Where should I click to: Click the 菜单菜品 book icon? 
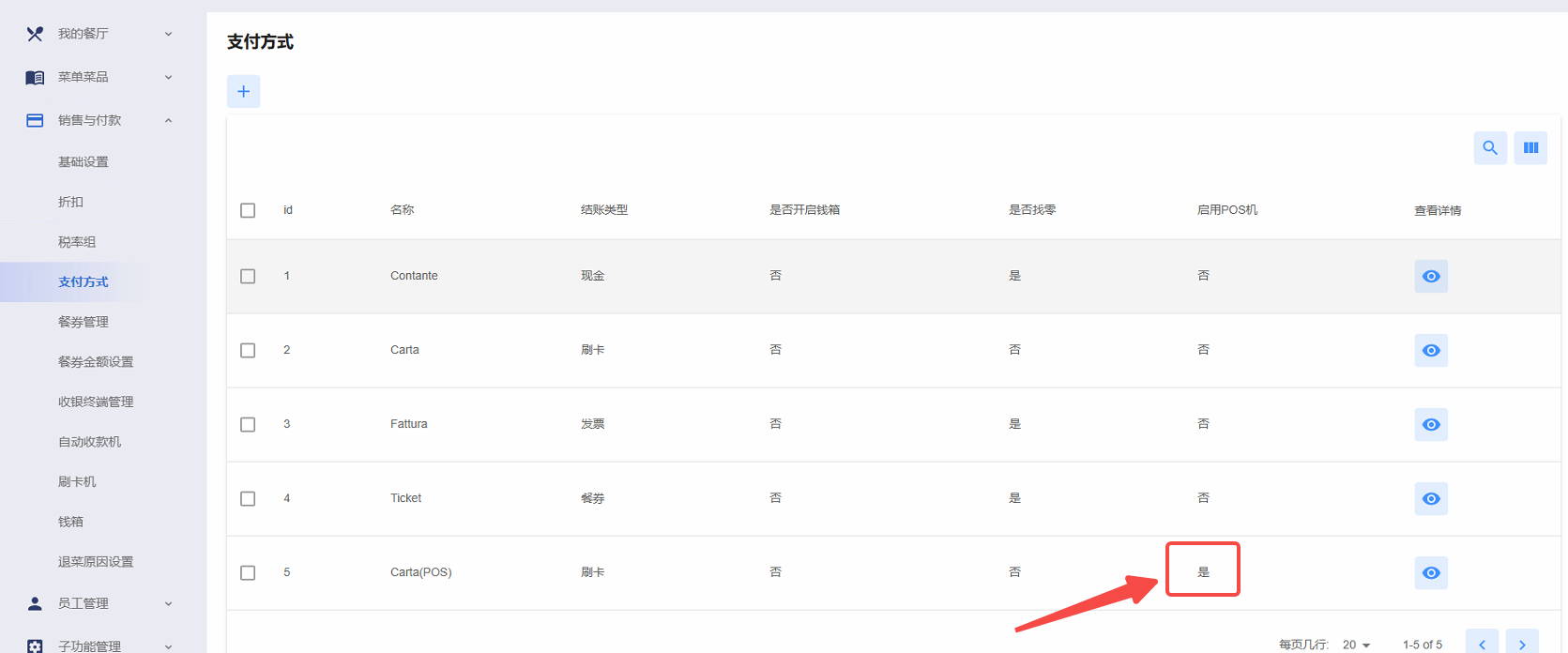pyautogui.click(x=35, y=77)
